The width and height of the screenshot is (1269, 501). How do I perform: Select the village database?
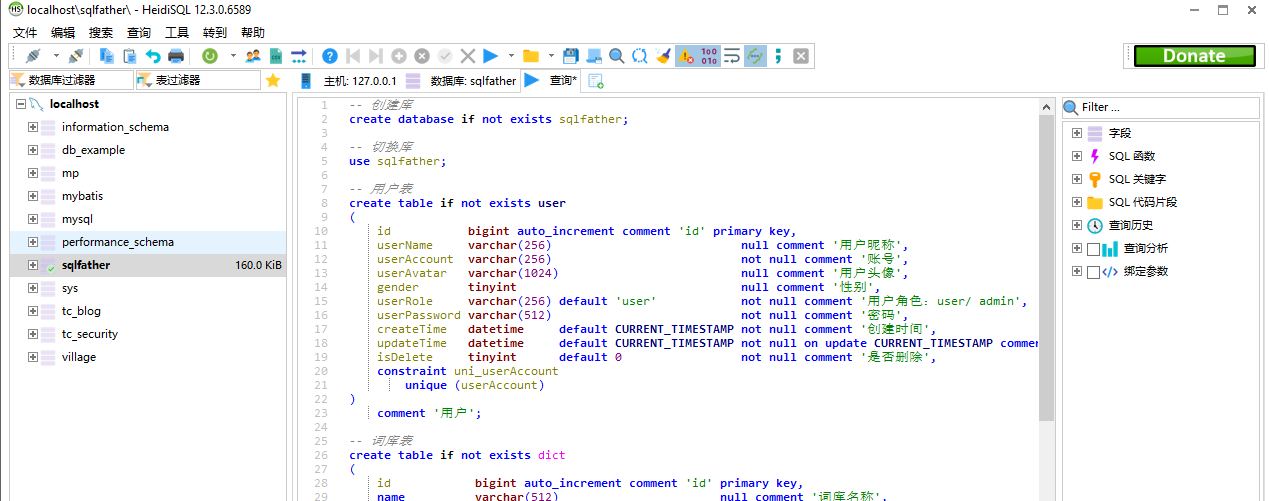tap(79, 357)
